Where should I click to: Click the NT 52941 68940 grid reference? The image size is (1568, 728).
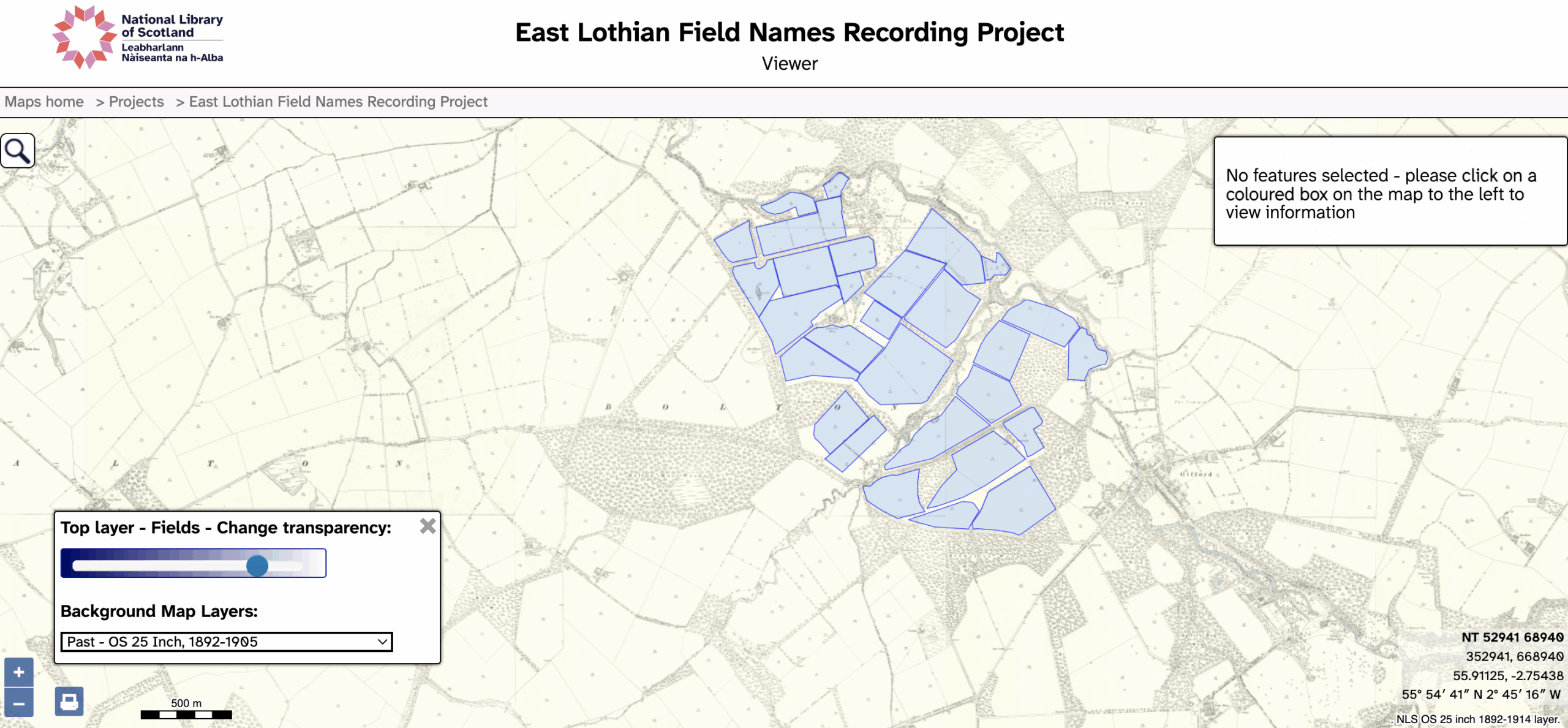(1512, 637)
